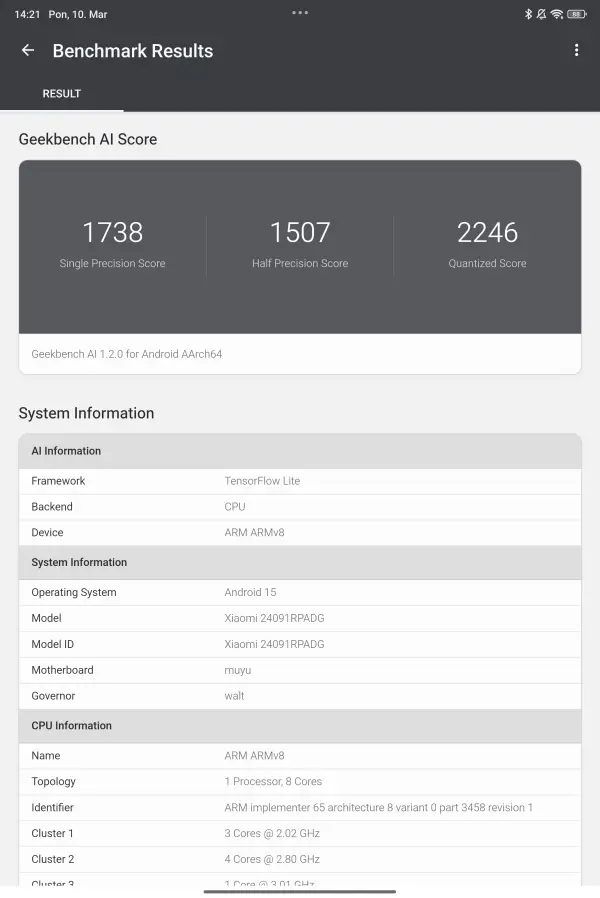Tap the Bluetooth icon in the status bar
The image size is (600, 898).
coord(527,14)
